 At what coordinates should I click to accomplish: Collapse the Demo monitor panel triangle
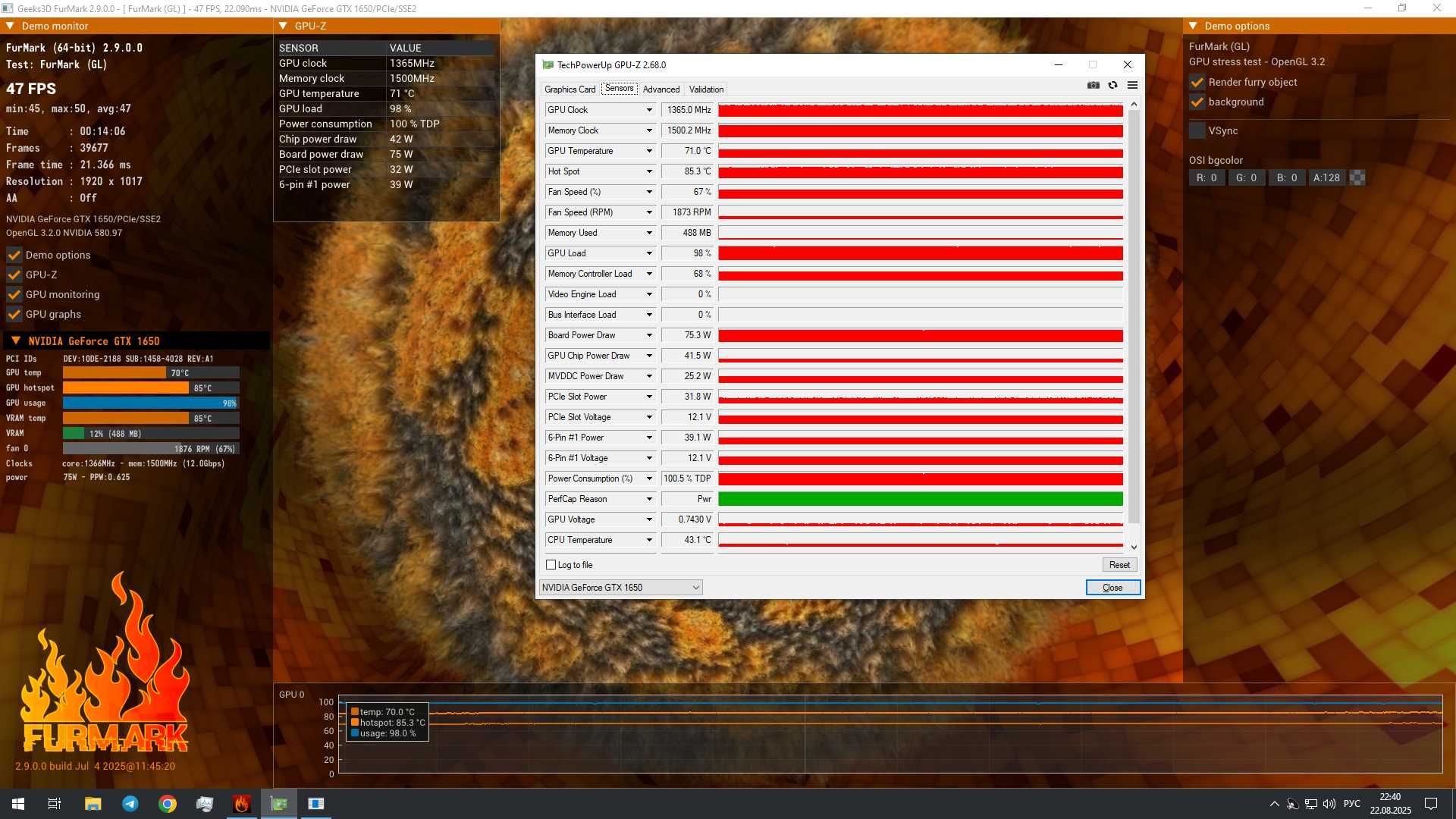(11, 26)
